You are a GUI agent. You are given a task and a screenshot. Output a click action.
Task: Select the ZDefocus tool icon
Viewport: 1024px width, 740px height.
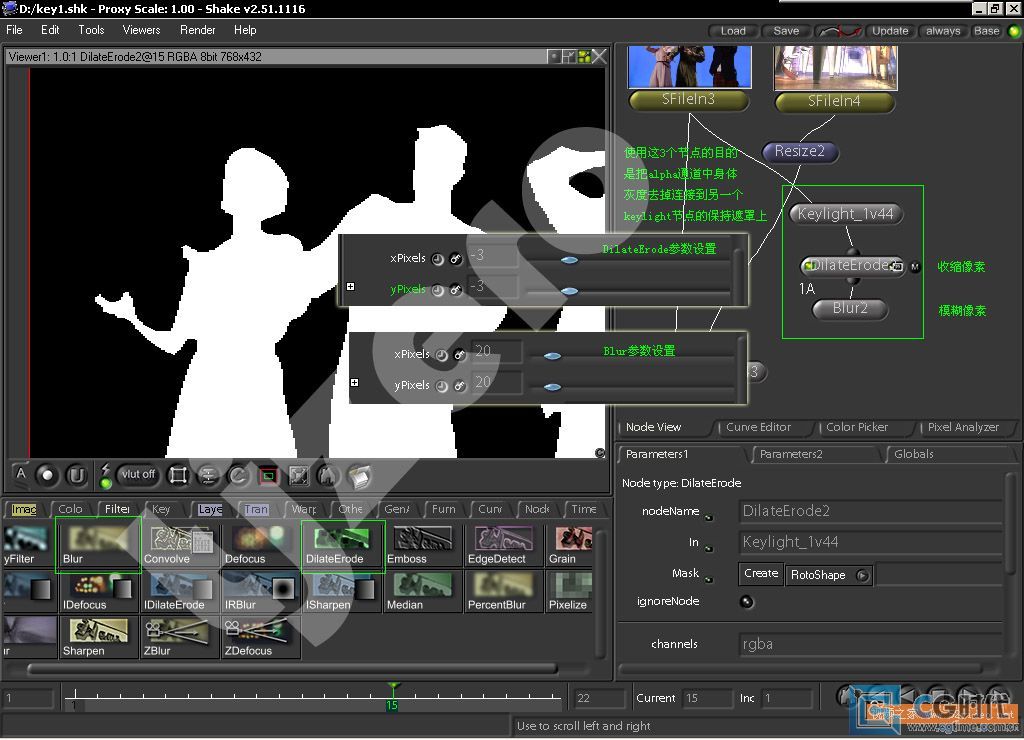261,637
